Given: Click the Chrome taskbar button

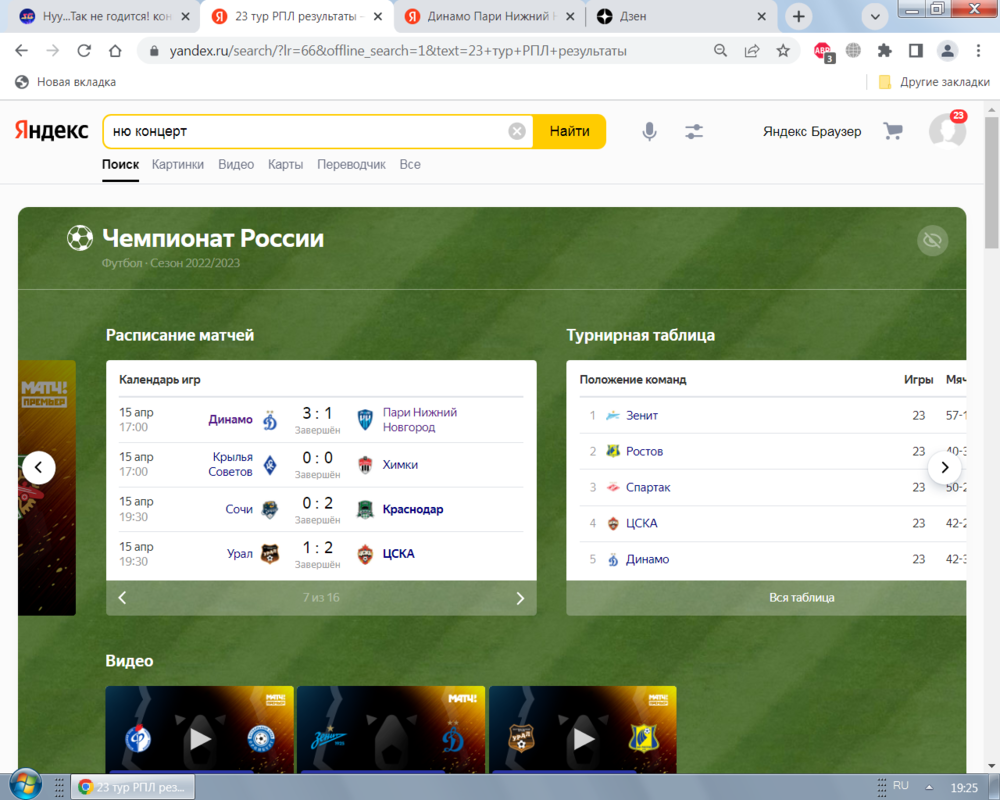Looking at the screenshot, I should click(133, 787).
